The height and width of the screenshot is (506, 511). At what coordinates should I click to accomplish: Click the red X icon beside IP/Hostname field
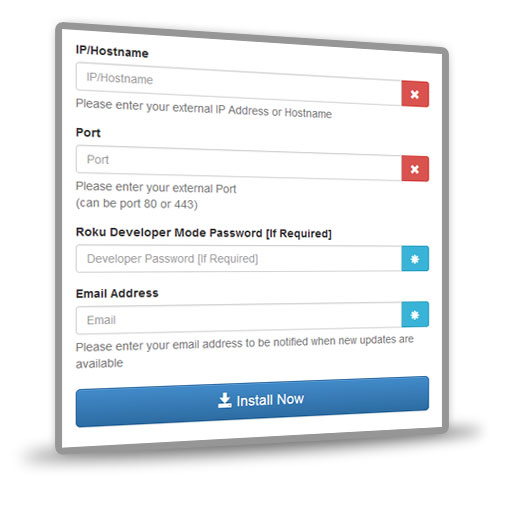415,94
